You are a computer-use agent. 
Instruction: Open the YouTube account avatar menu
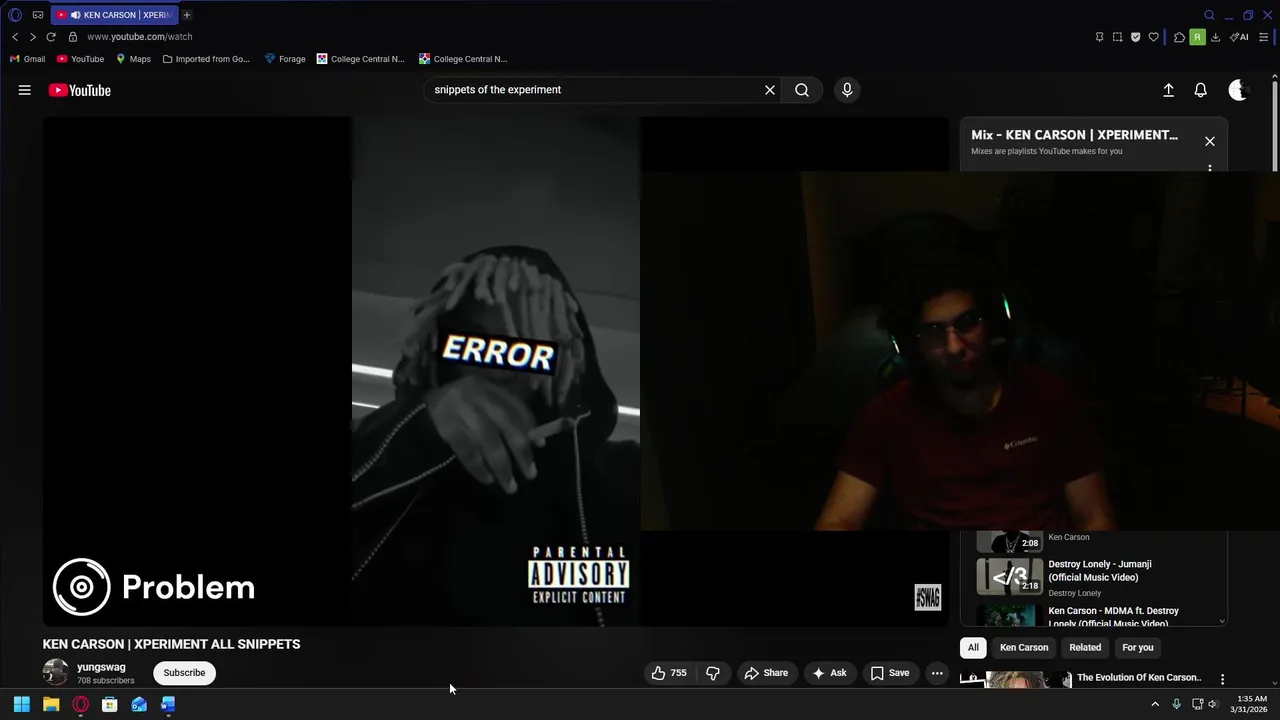(x=1239, y=90)
